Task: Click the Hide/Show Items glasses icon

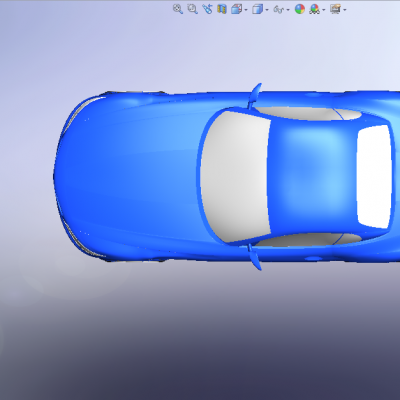Action: click(x=278, y=10)
